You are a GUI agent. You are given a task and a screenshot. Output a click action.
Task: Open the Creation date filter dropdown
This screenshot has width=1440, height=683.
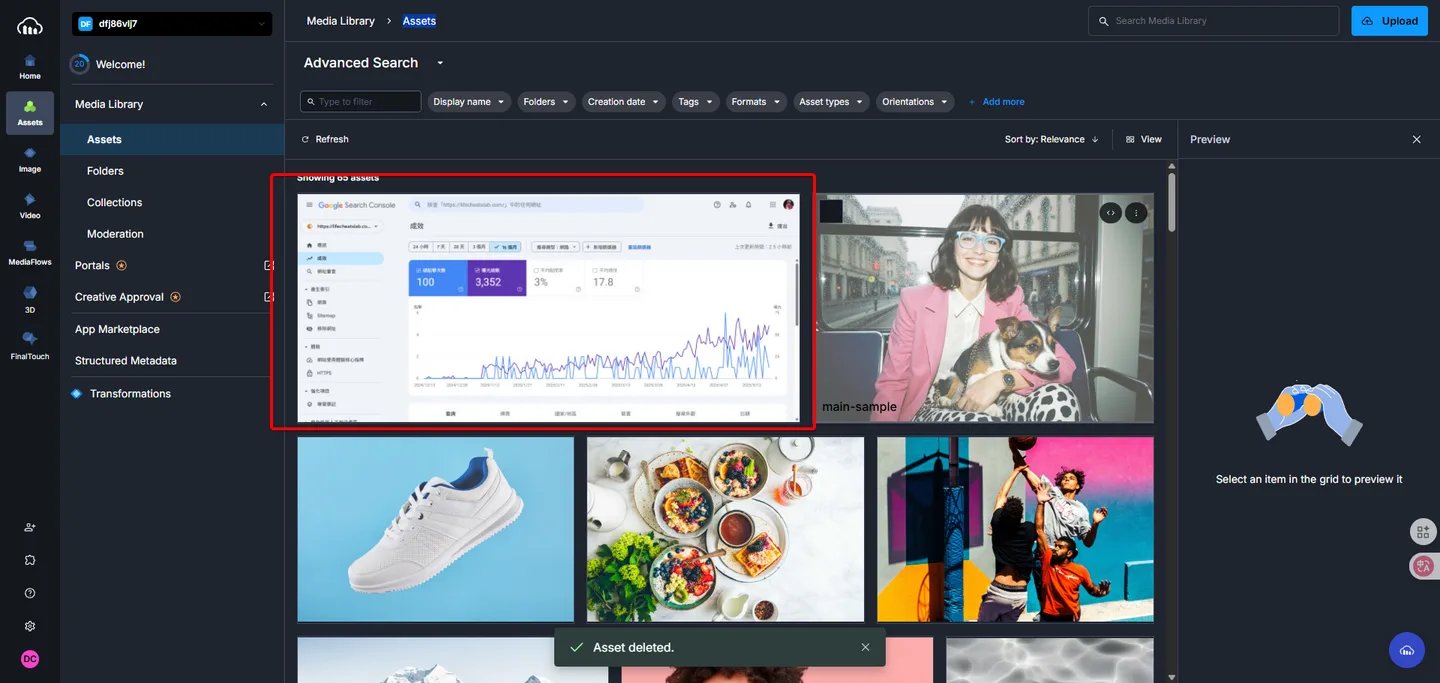click(x=624, y=101)
